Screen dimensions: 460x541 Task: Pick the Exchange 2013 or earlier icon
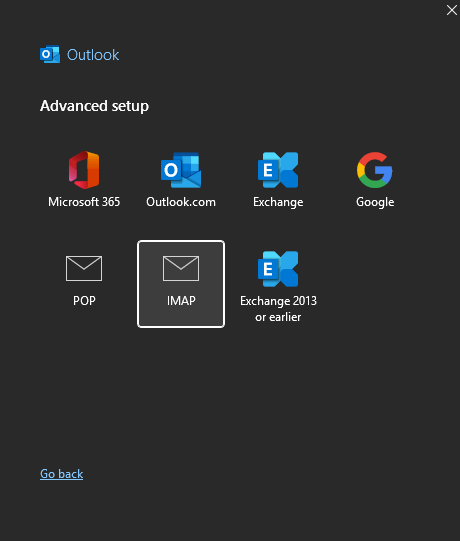pyautogui.click(x=278, y=269)
